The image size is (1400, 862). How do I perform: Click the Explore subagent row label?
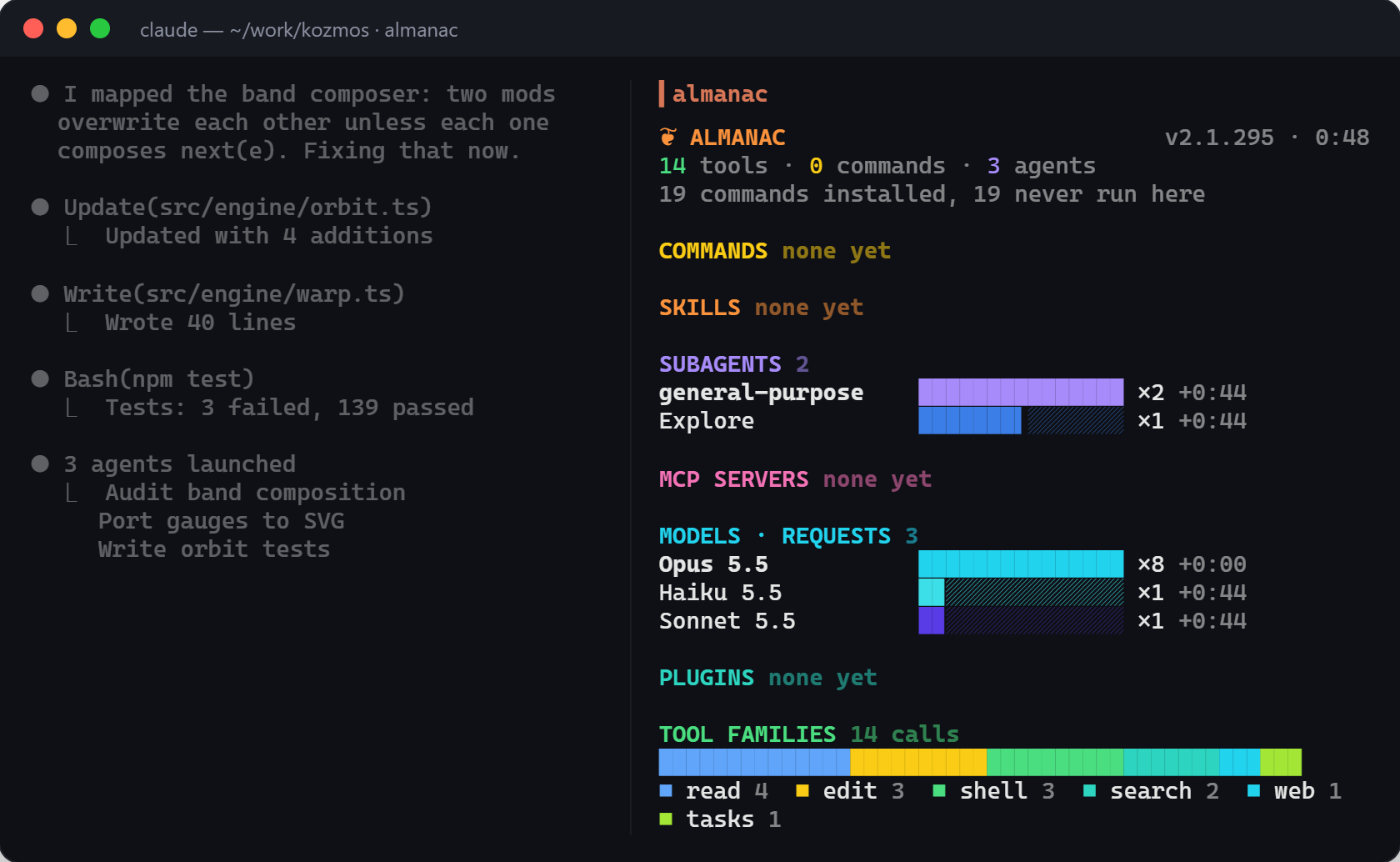pos(707,421)
